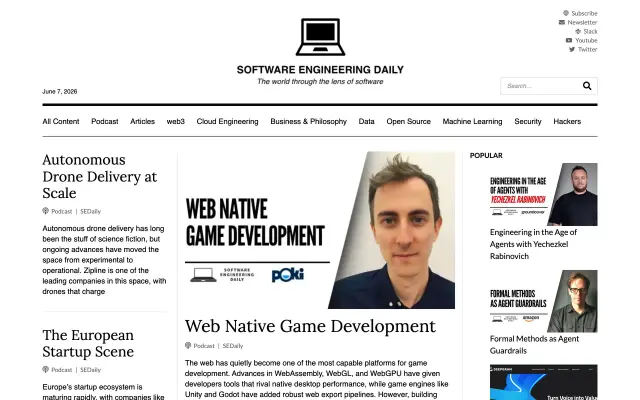Open the Twitter link
Image resolution: width=640 pixels, height=400 pixels.
tap(587, 49)
